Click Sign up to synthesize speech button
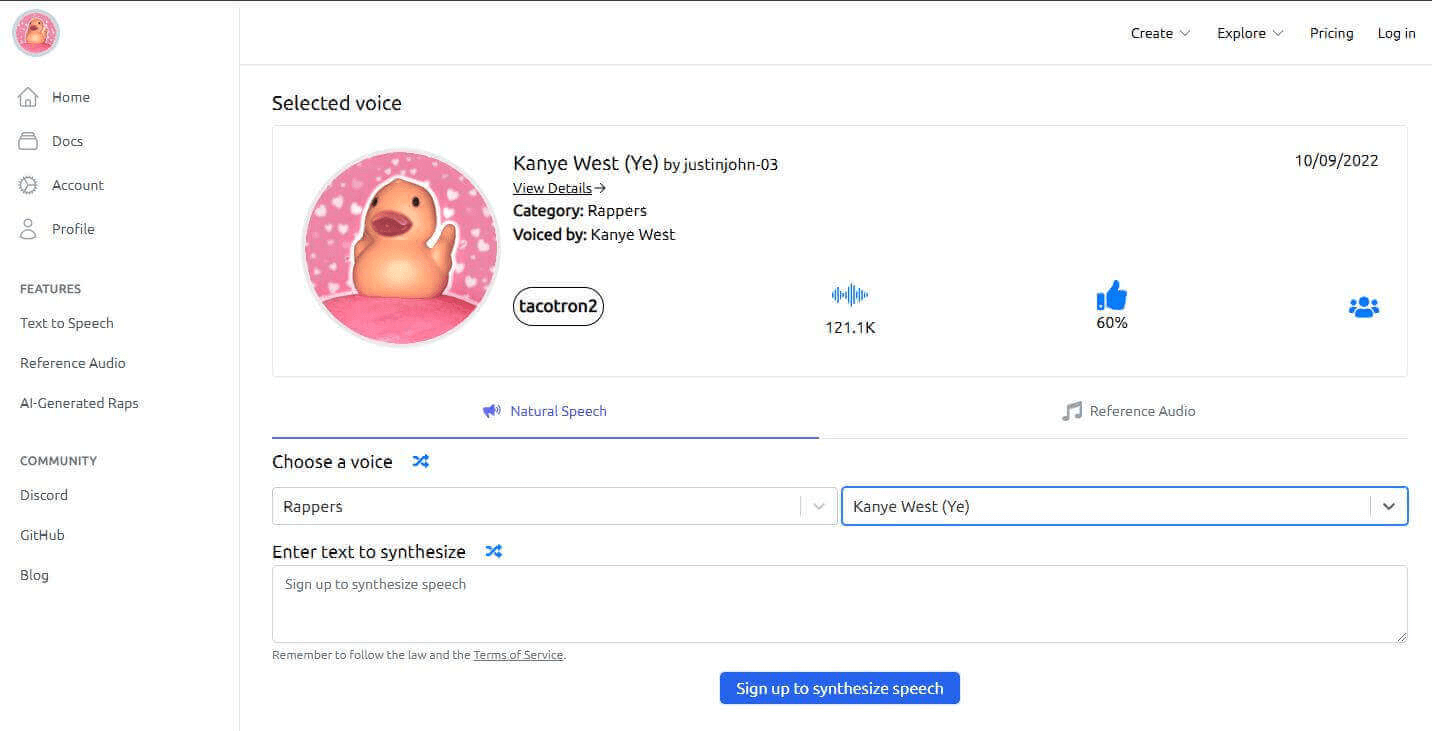 [840, 688]
